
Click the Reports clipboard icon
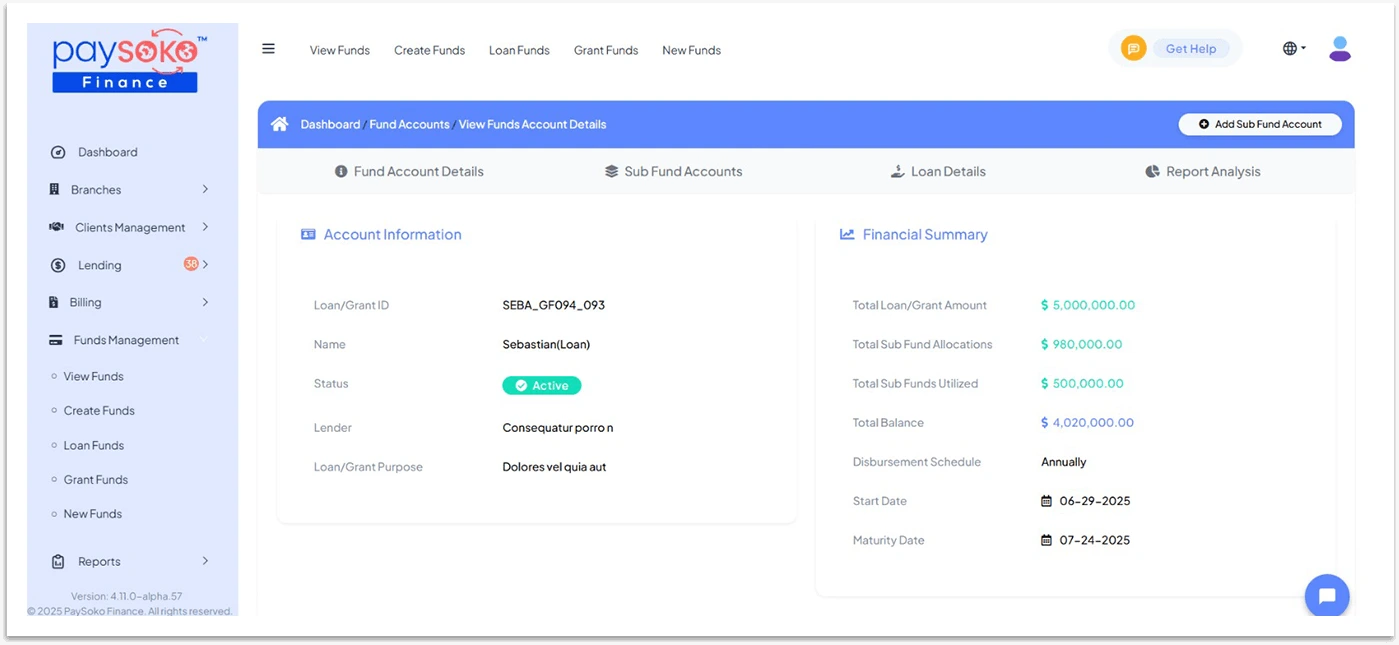(x=58, y=561)
